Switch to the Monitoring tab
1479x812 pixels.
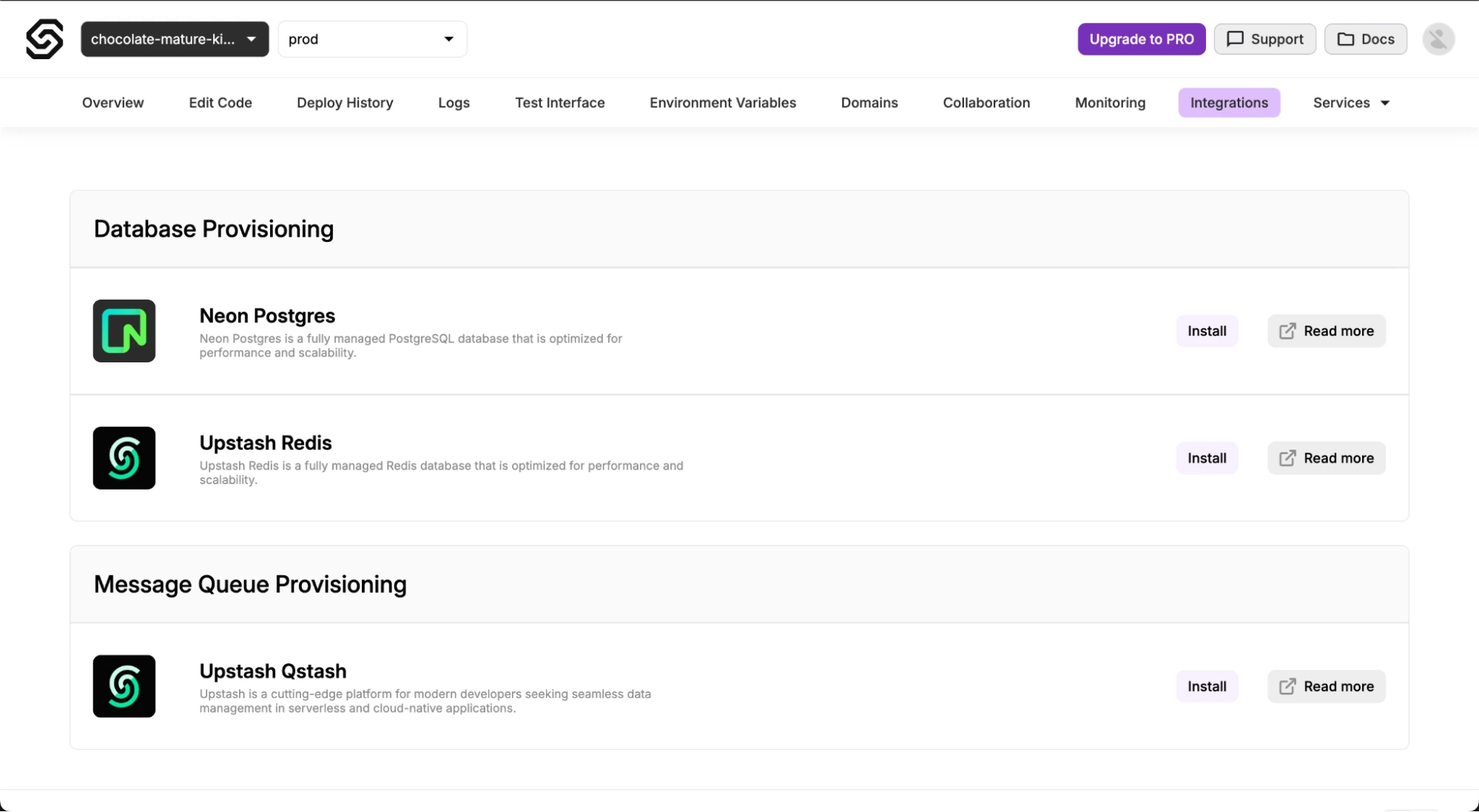coord(1110,103)
